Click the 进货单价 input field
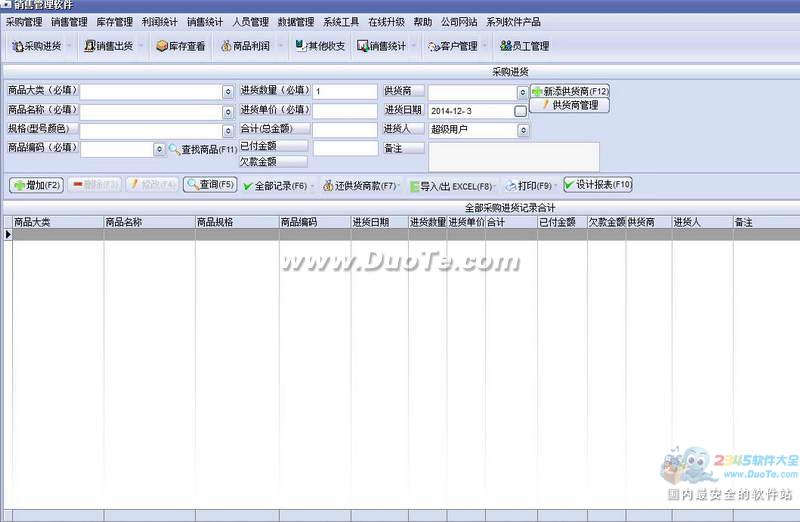 click(x=344, y=111)
